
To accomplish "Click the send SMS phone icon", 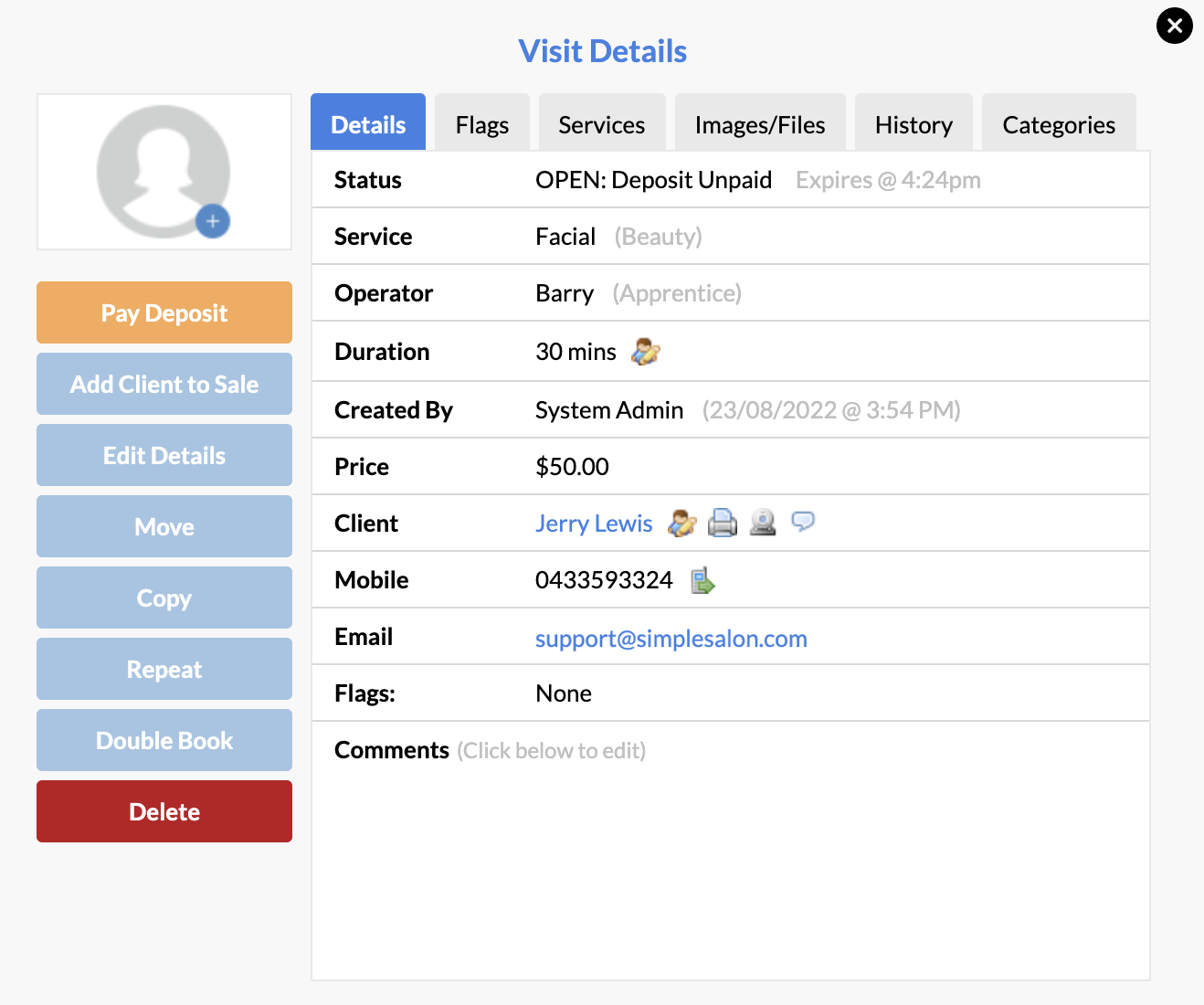I will (702, 580).
